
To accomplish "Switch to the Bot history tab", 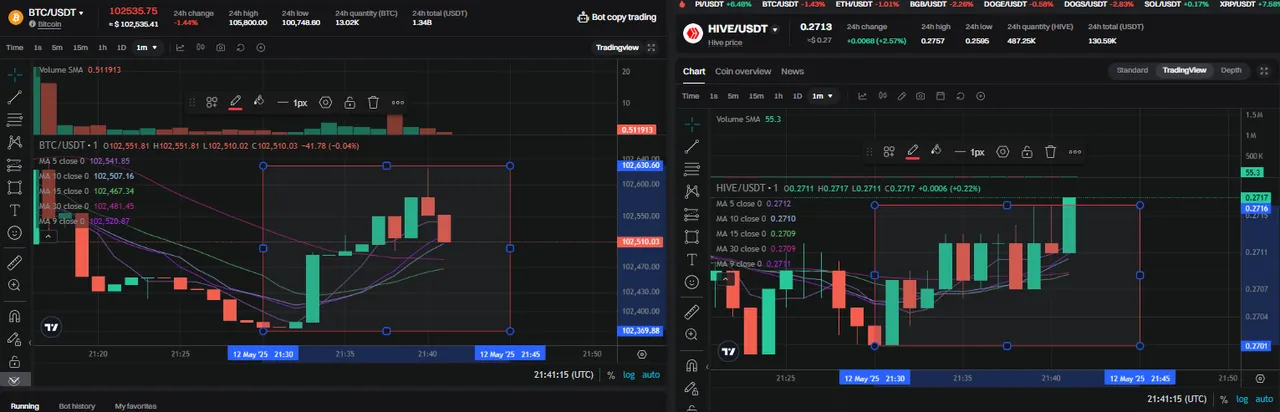I will click(x=77, y=406).
